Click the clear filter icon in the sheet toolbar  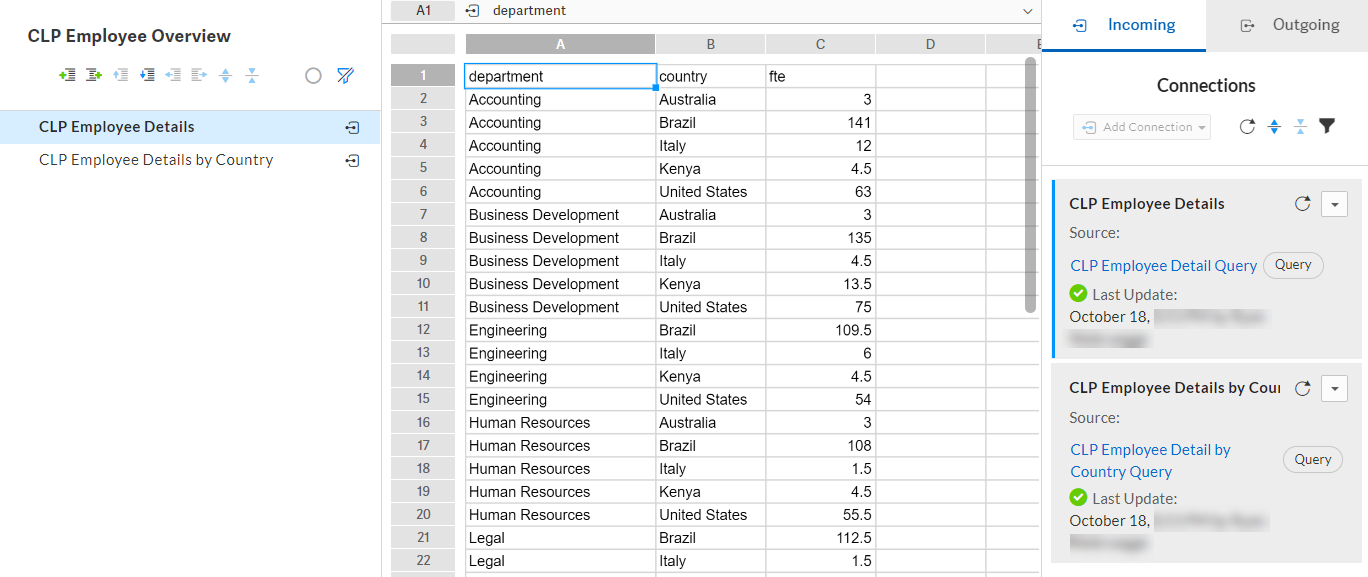(x=345, y=75)
